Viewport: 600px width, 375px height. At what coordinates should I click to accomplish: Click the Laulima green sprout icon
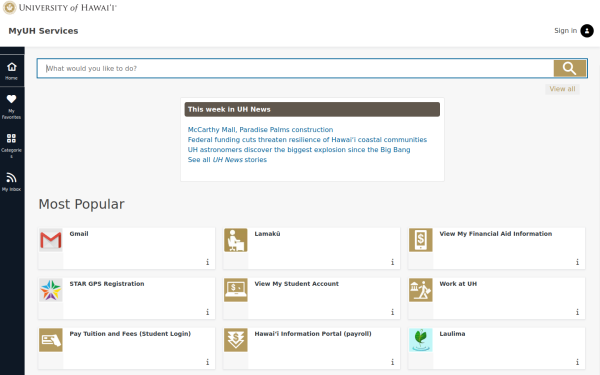tap(421, 340)
